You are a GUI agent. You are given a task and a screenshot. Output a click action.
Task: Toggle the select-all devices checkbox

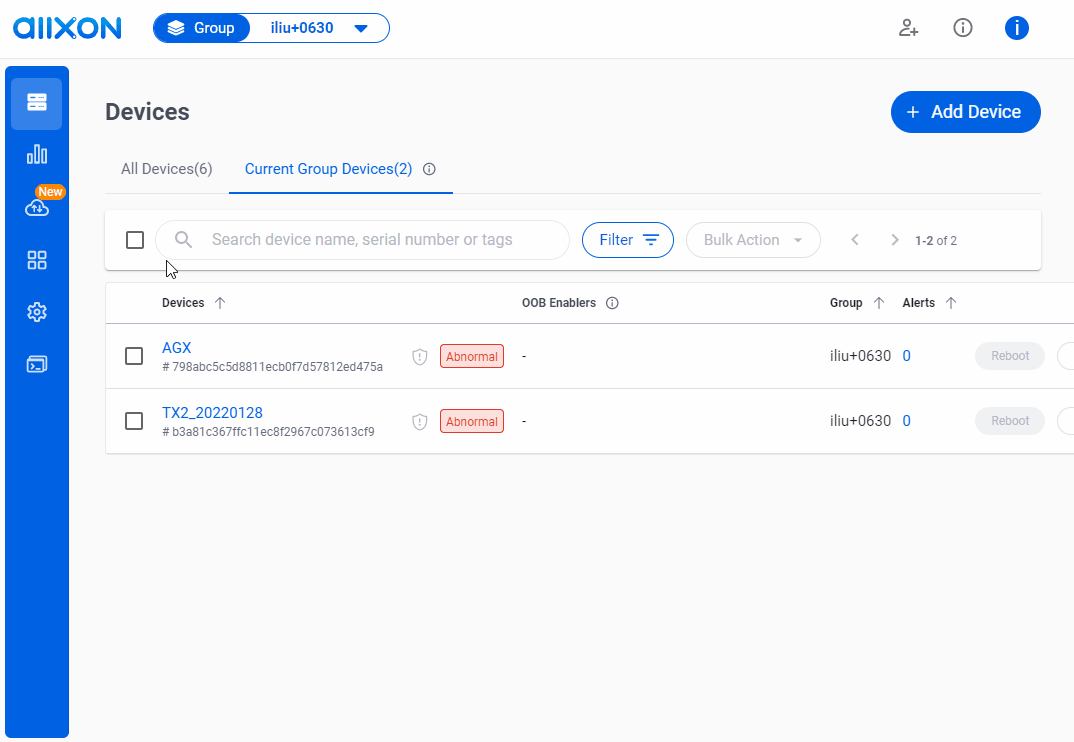(135, 240)
